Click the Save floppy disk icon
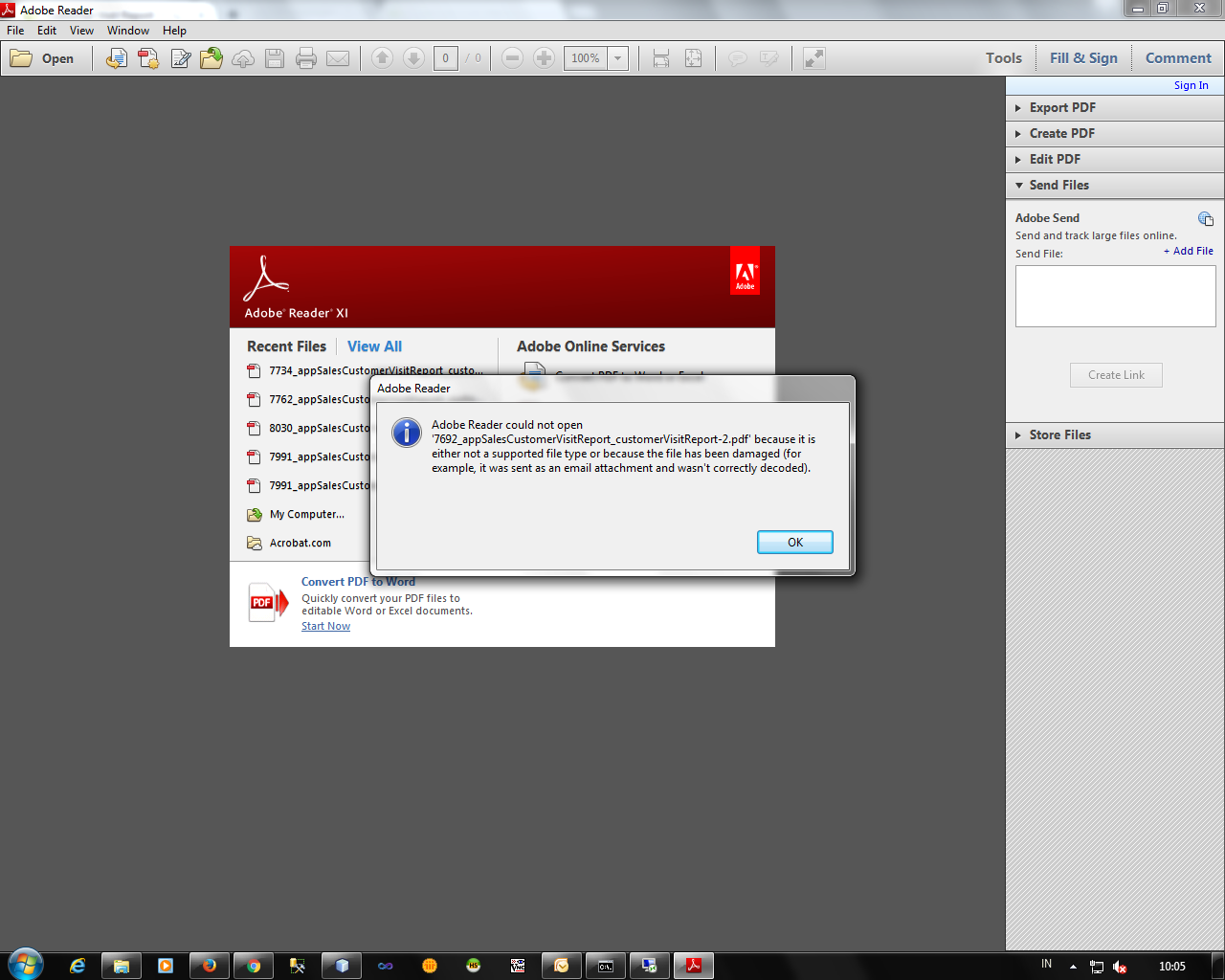The width and height of the screenshot is (1225, 980). coord(275,58)
